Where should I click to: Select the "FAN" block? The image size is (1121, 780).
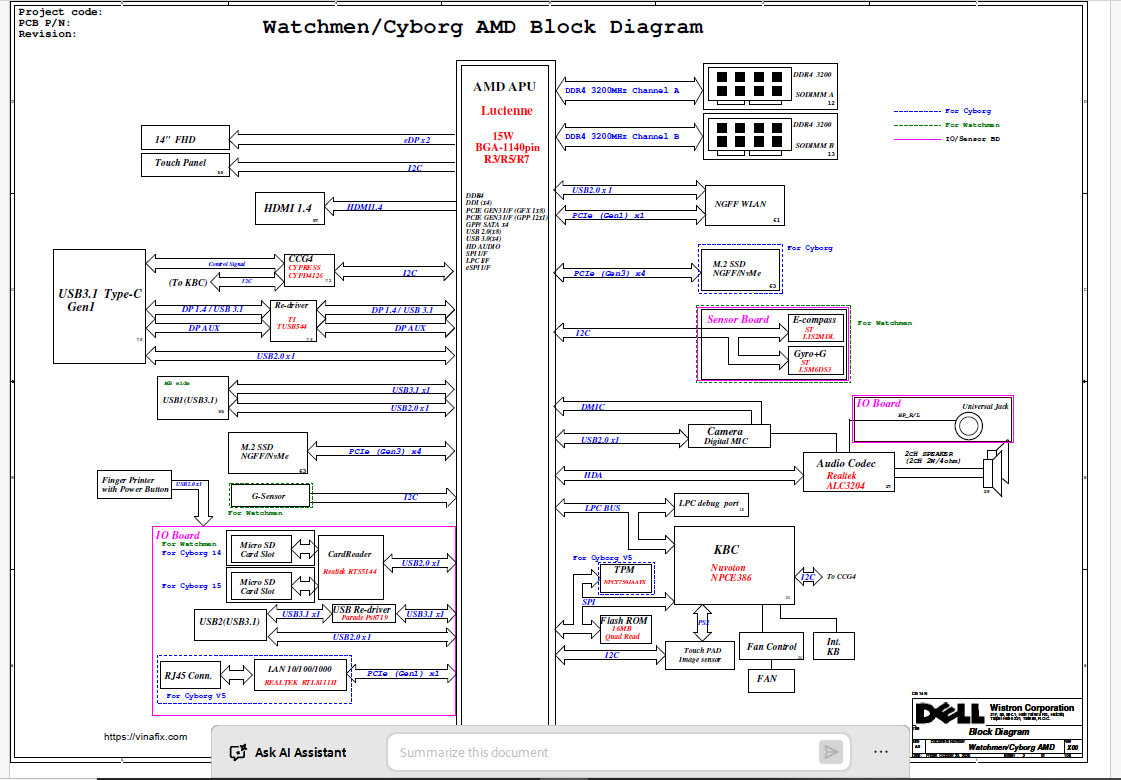771,680
